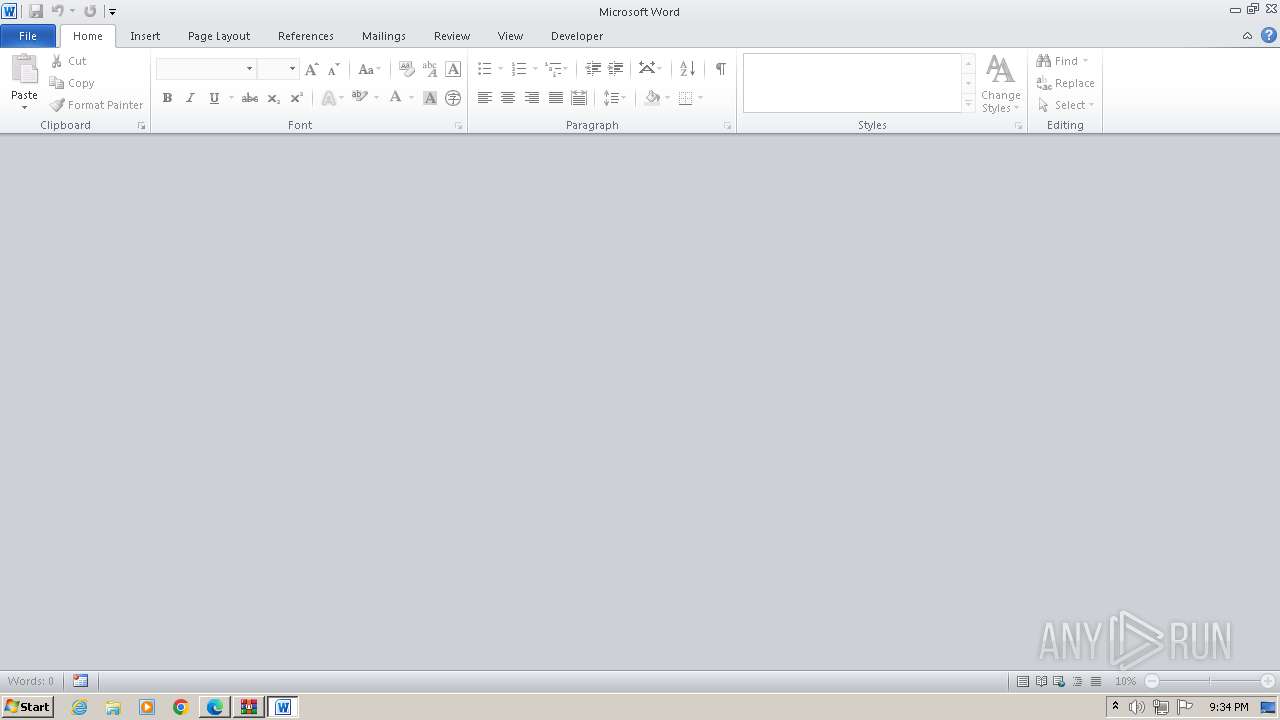Open Google Chrome from the taskbar
The width and height of the screenshot is (1280, 720).
(x=181, y=707)
